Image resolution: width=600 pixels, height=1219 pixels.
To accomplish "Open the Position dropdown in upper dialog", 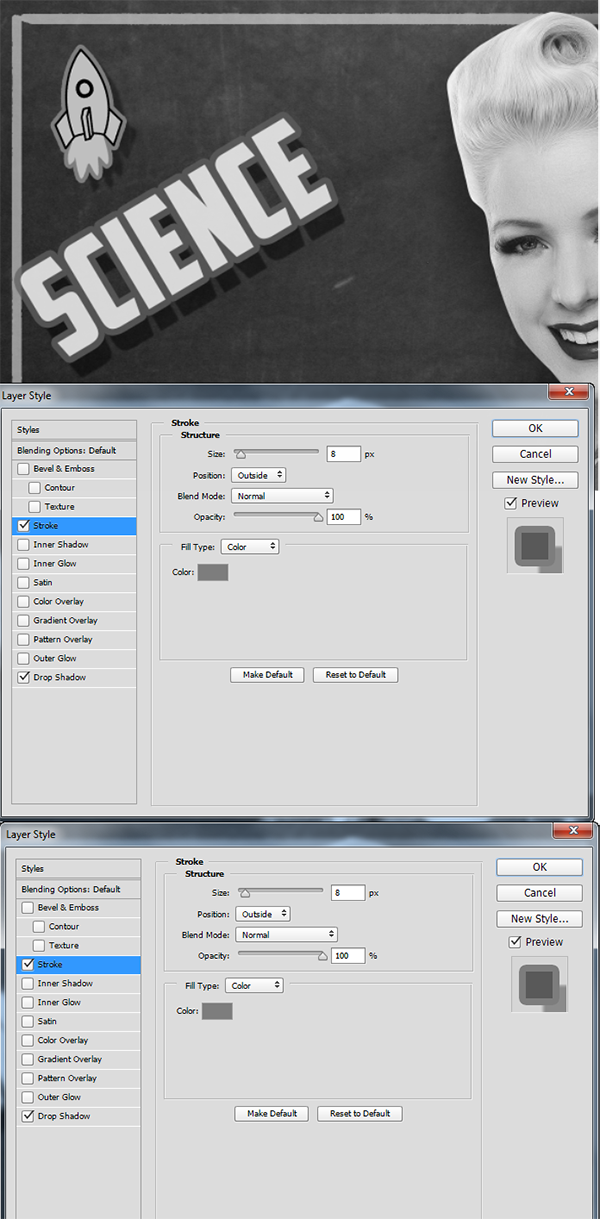I will (x=258, y=475).
